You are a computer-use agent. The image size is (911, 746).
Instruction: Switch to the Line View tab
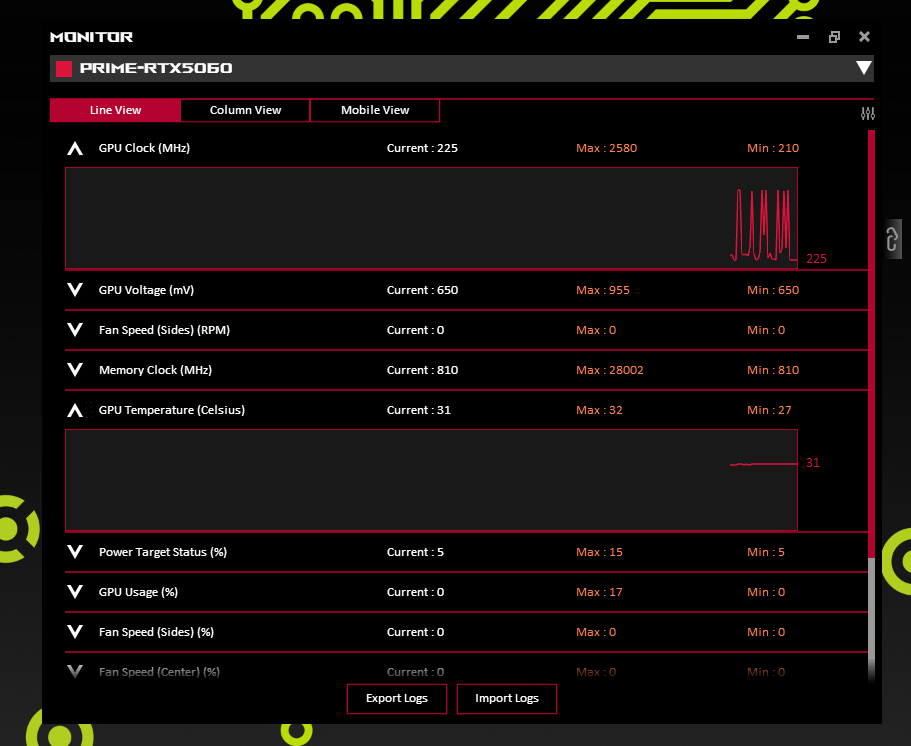[115, 110]
